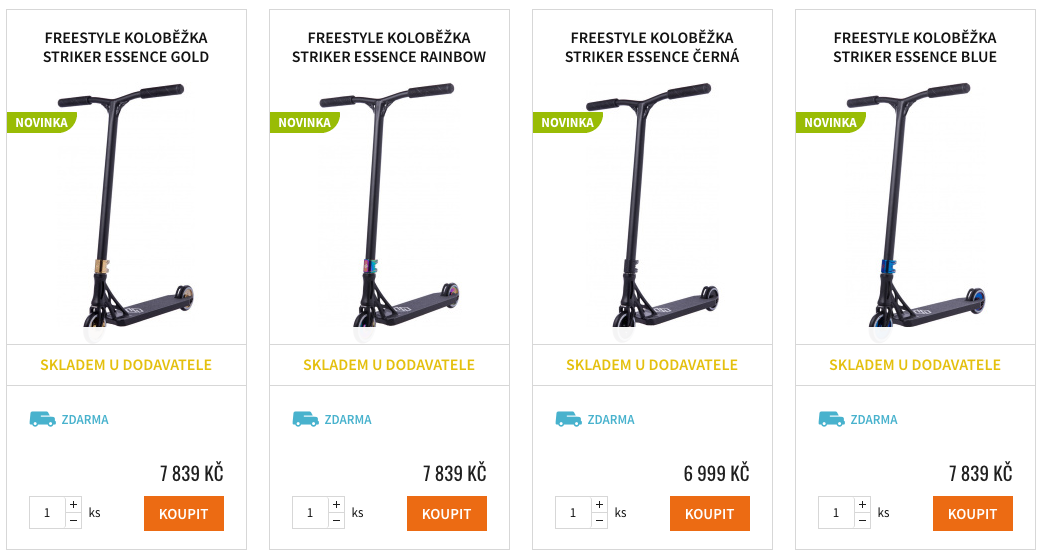Increase quantity for Striker Essence Gold
The width and height of the screenshot is (1044, 557).
74,505
